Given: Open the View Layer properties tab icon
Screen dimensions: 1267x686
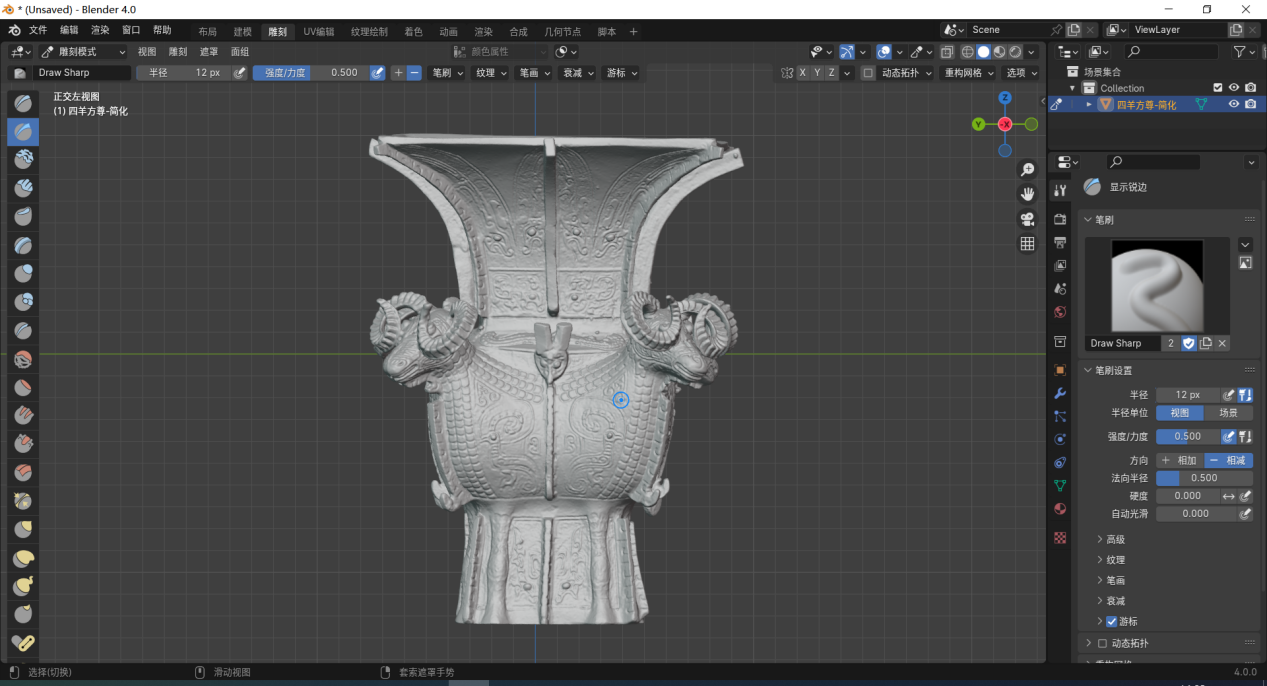Looking at the screenshot, I should tap(1060, 265).
